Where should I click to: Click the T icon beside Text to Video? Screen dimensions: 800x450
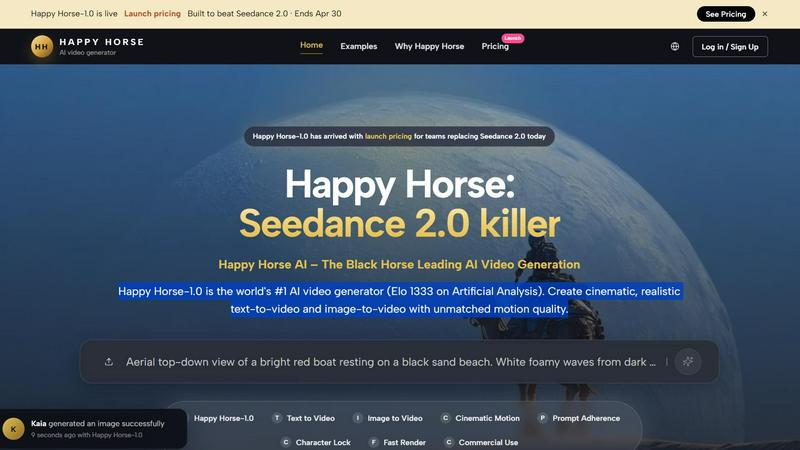coord(277,418)
